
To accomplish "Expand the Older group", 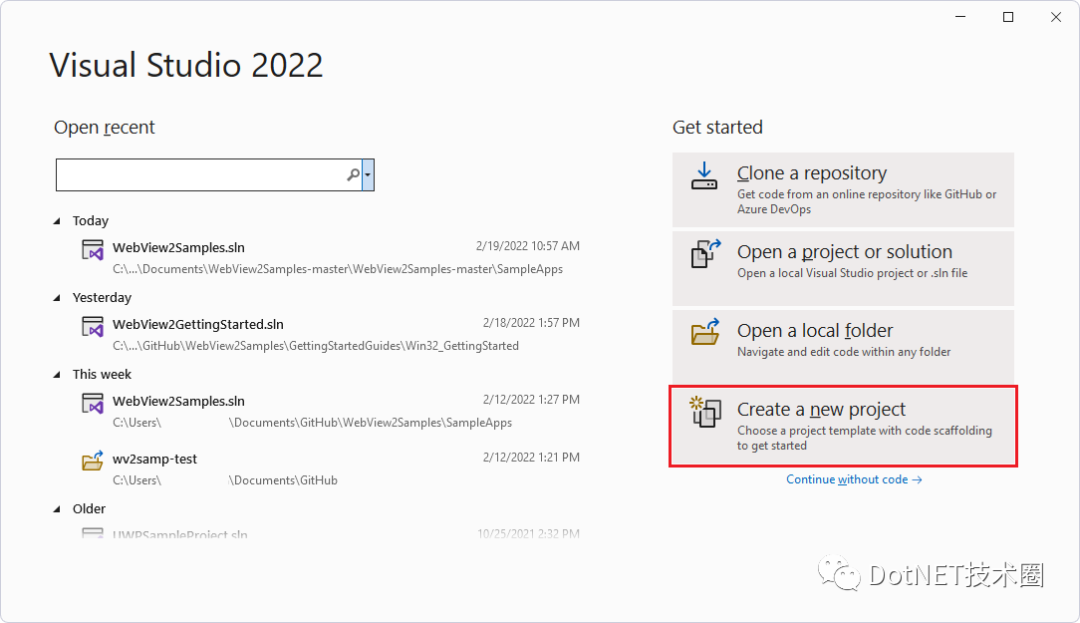I will 57,508.
